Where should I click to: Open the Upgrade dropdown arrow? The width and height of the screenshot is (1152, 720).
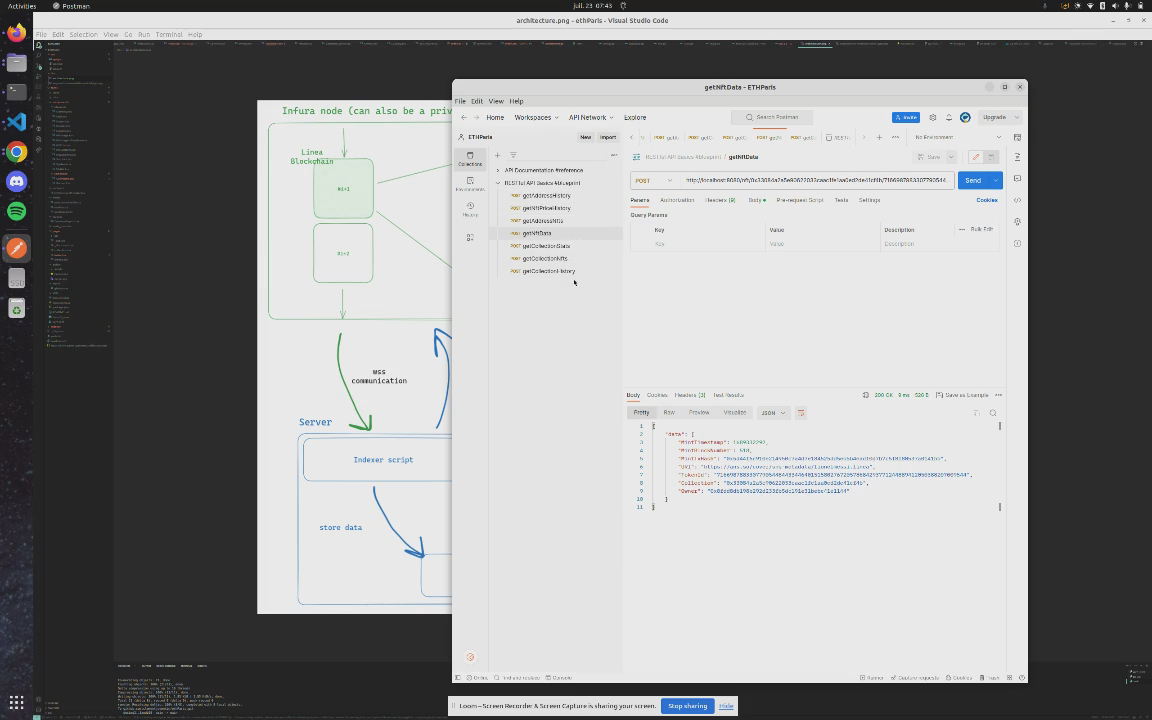pos(1016,118)
